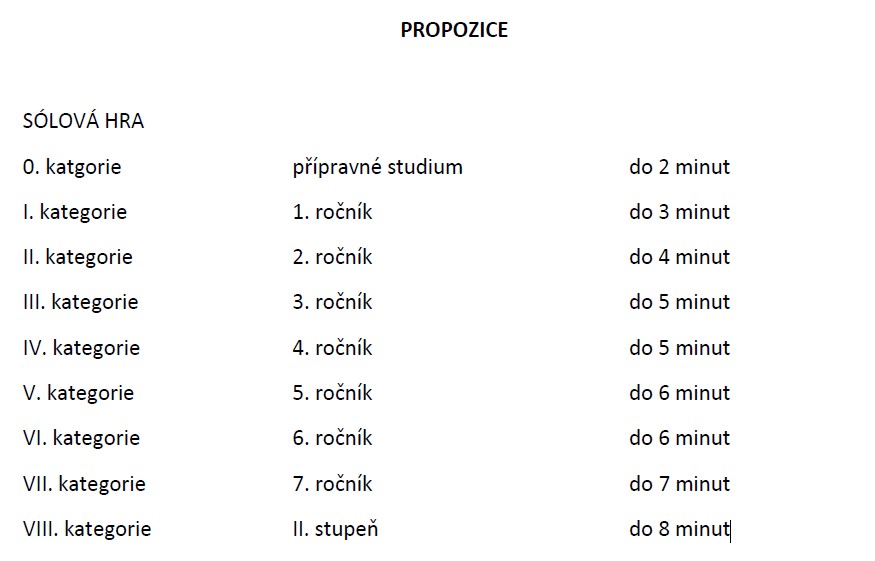Click 'II. stupeň' text
This screenshot has height=561, width=875.
tap(335, 529)
